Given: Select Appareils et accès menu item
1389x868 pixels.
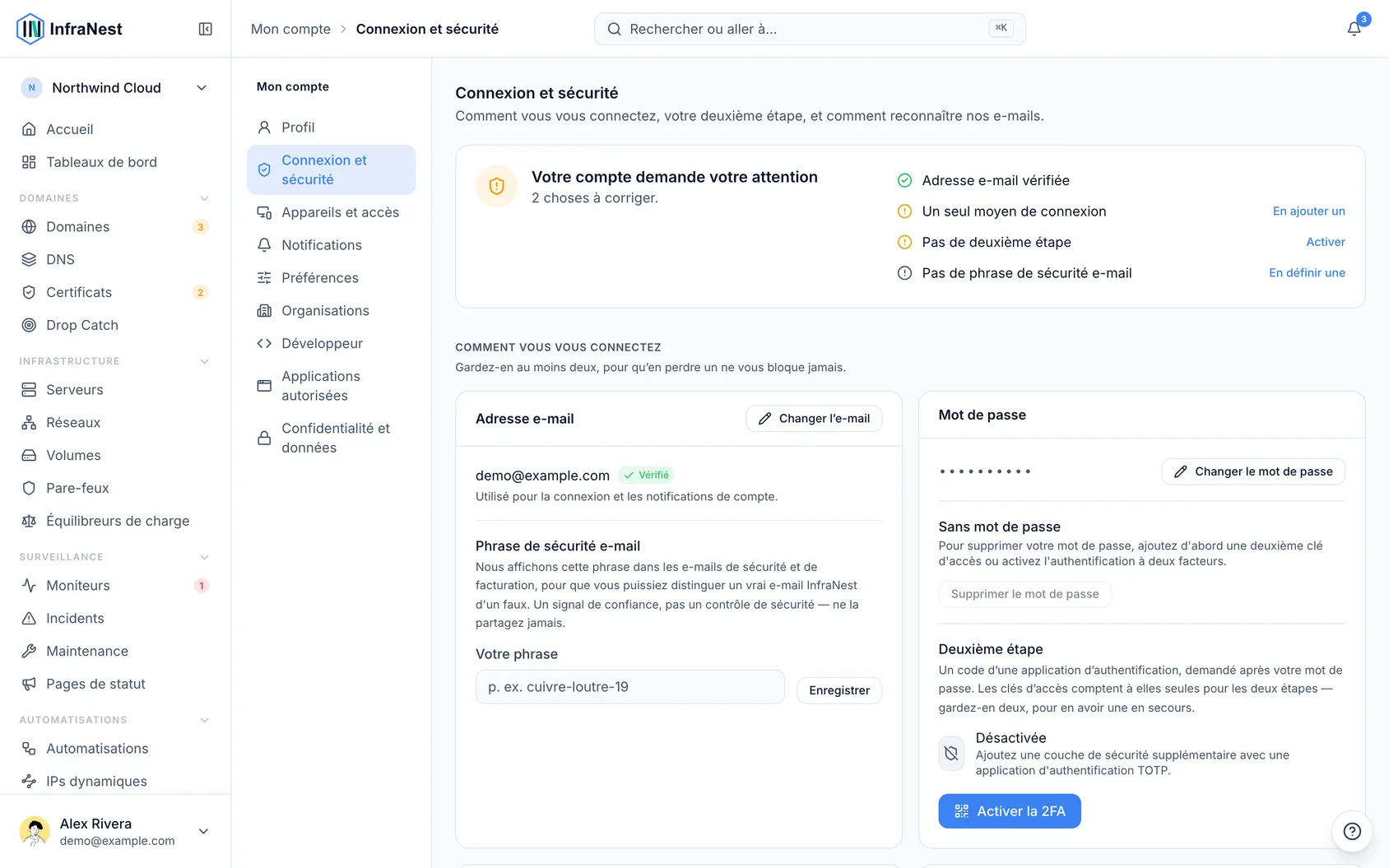Looking at the screenshot, I should click(x=331, y=212).
